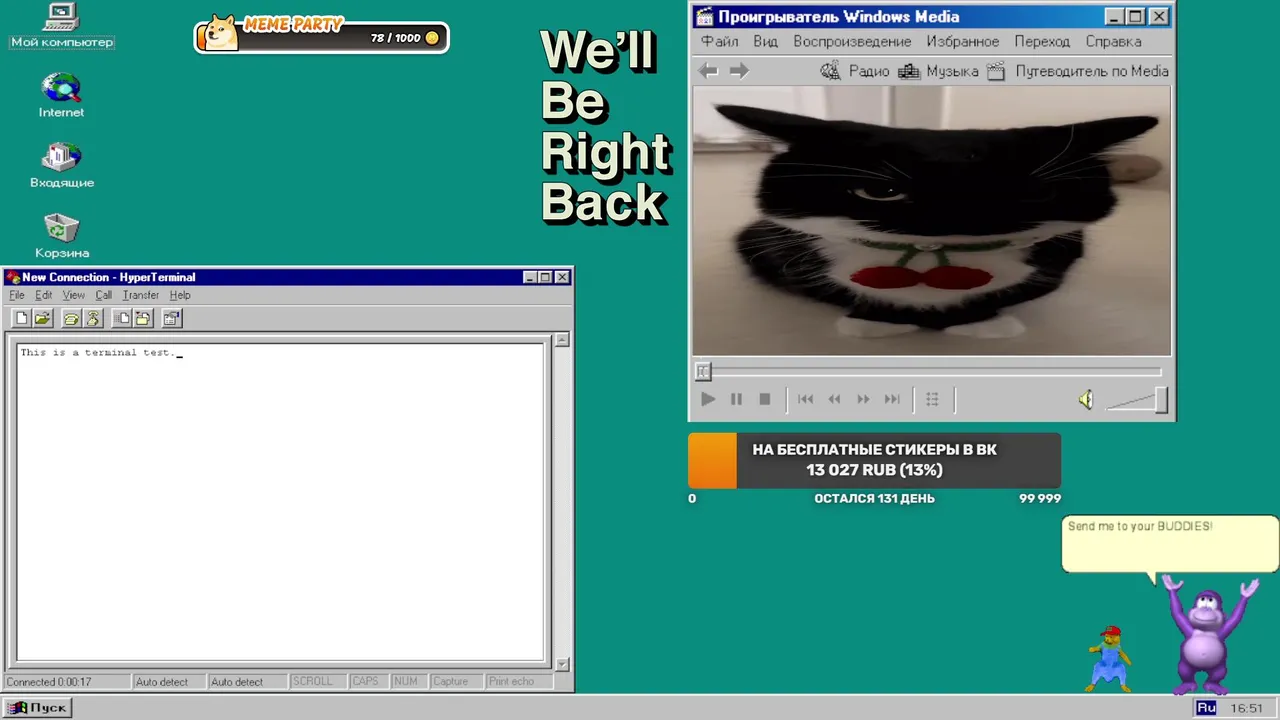The image size is (1280, 720).
Task: Click the seek bar thumb in media player
Action: pyautogui.click(x=703, y=371)
